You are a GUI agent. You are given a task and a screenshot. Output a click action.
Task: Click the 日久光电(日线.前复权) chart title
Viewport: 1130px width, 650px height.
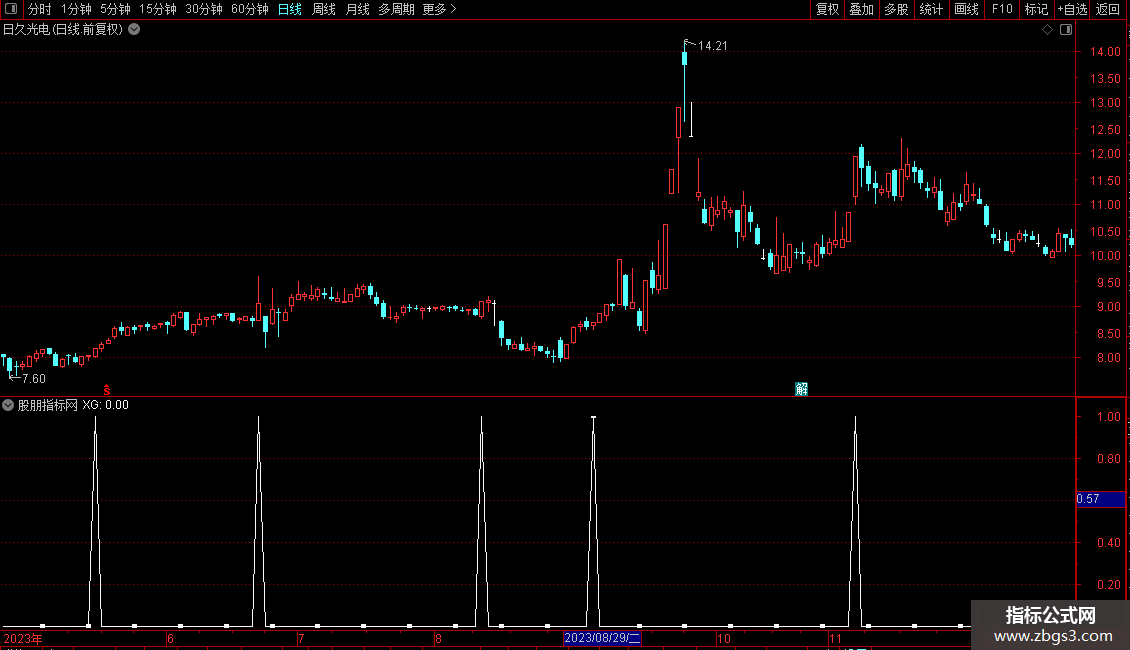(63, 30)
